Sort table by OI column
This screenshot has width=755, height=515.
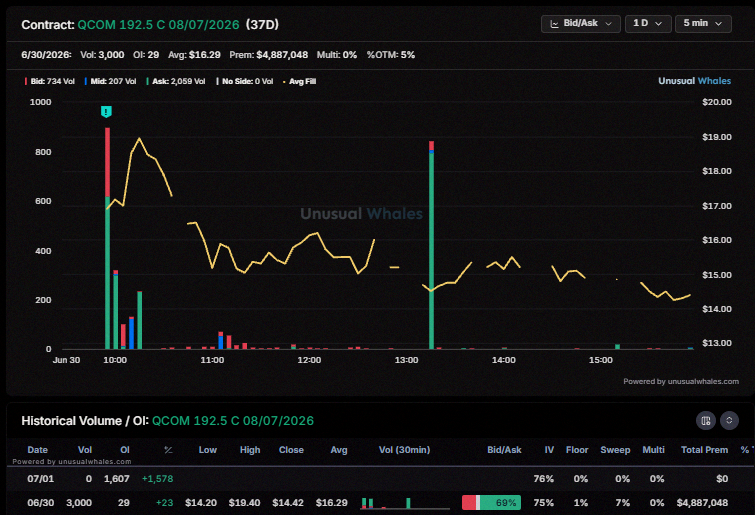point(125,450)
